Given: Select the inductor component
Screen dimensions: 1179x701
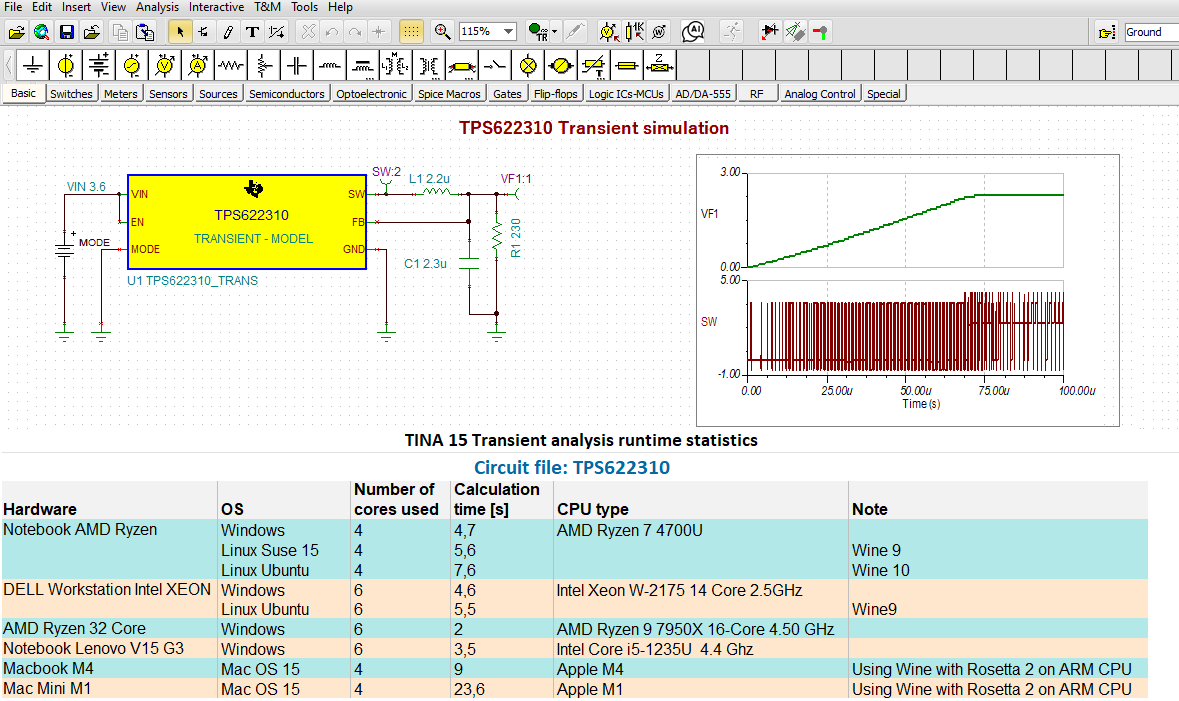Looking at the screenshot, I should point(330,66).
